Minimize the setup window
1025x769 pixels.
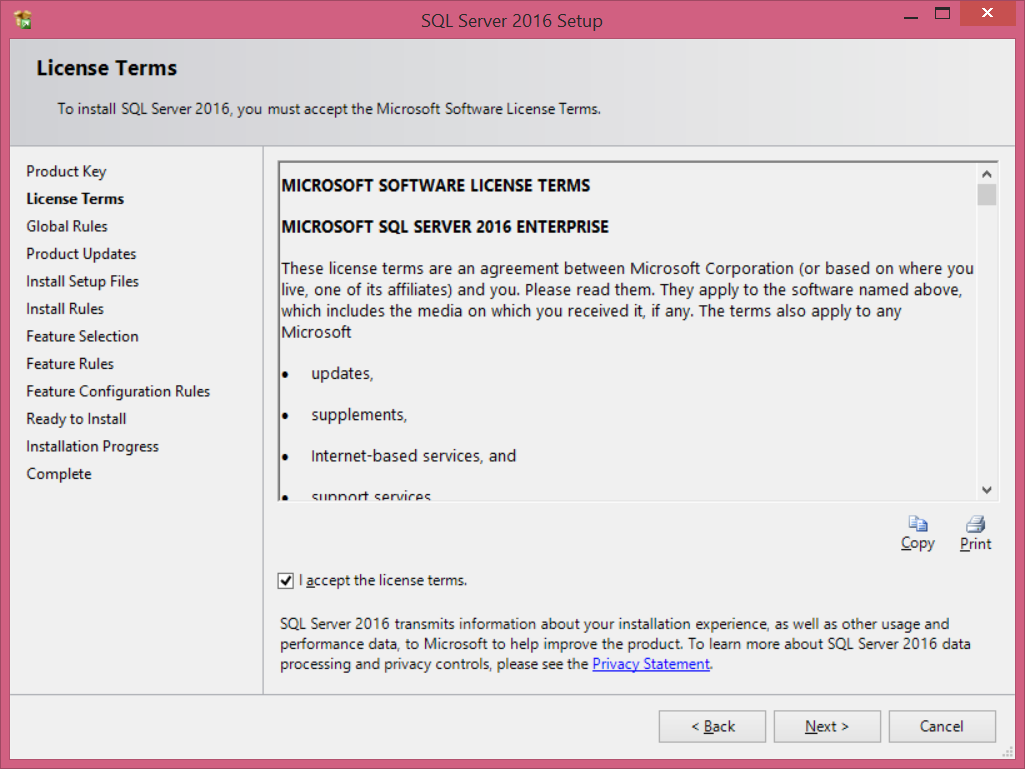pyautogui.click(x=910, y=14)
